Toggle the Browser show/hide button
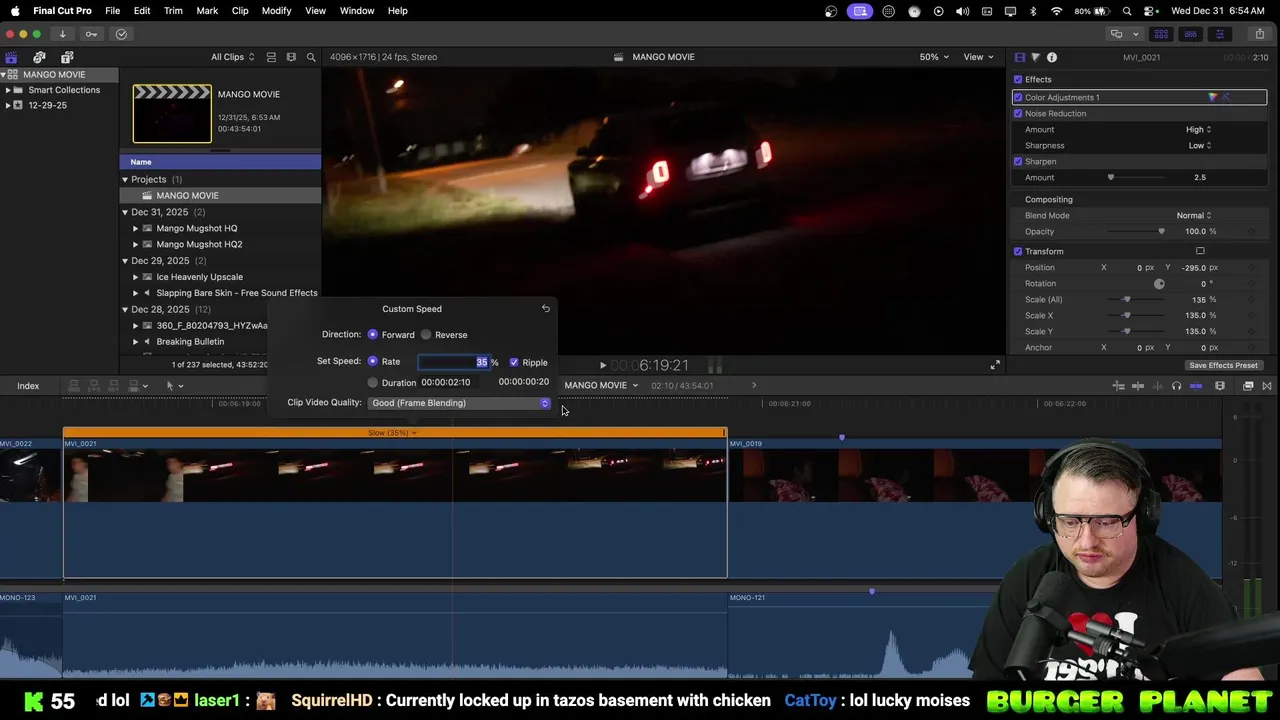The height and width of the screenshot is (720, 1280). click(x=1161, y=34)
